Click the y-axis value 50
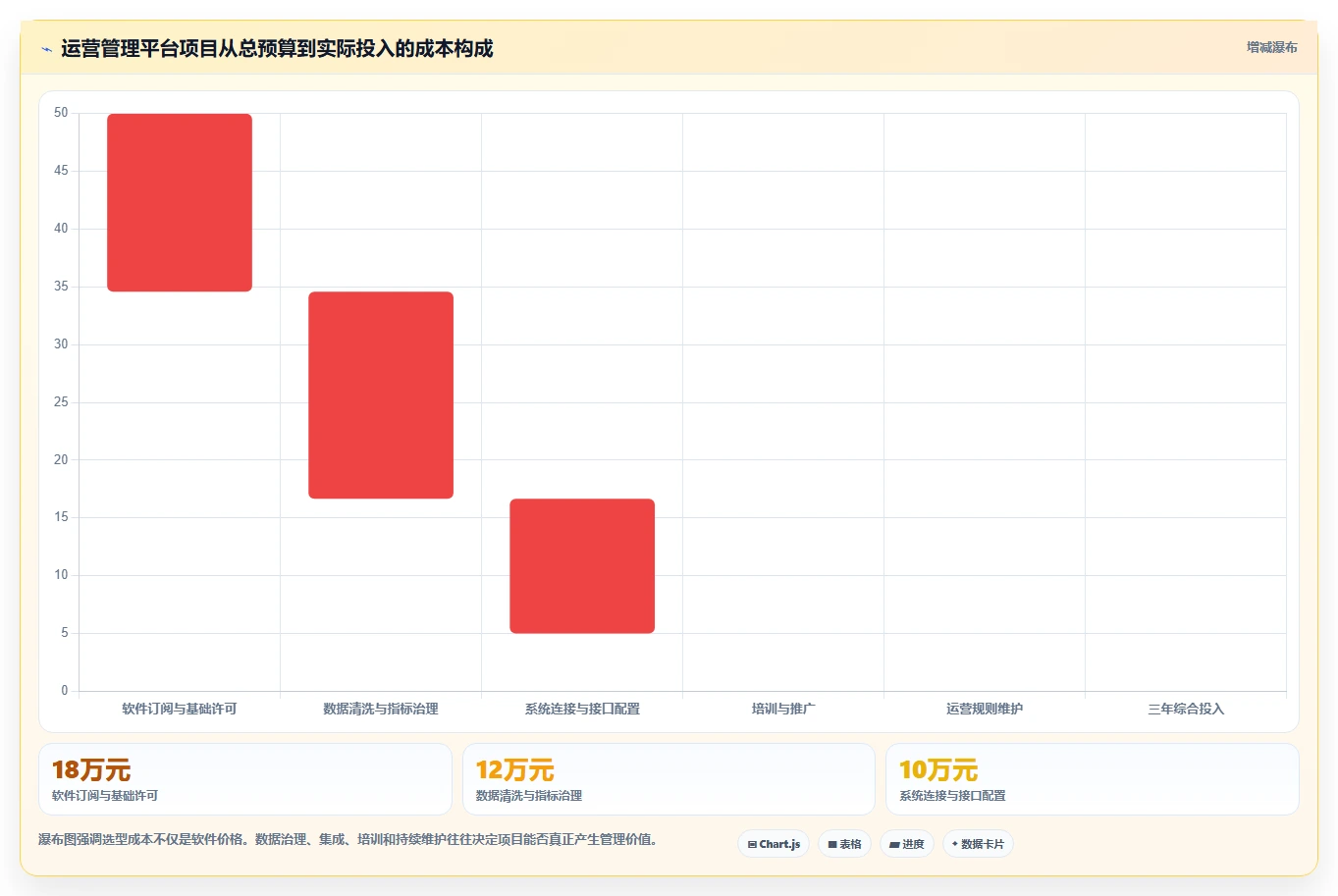The image size is (1338, 896). click(x=61, y=113)
